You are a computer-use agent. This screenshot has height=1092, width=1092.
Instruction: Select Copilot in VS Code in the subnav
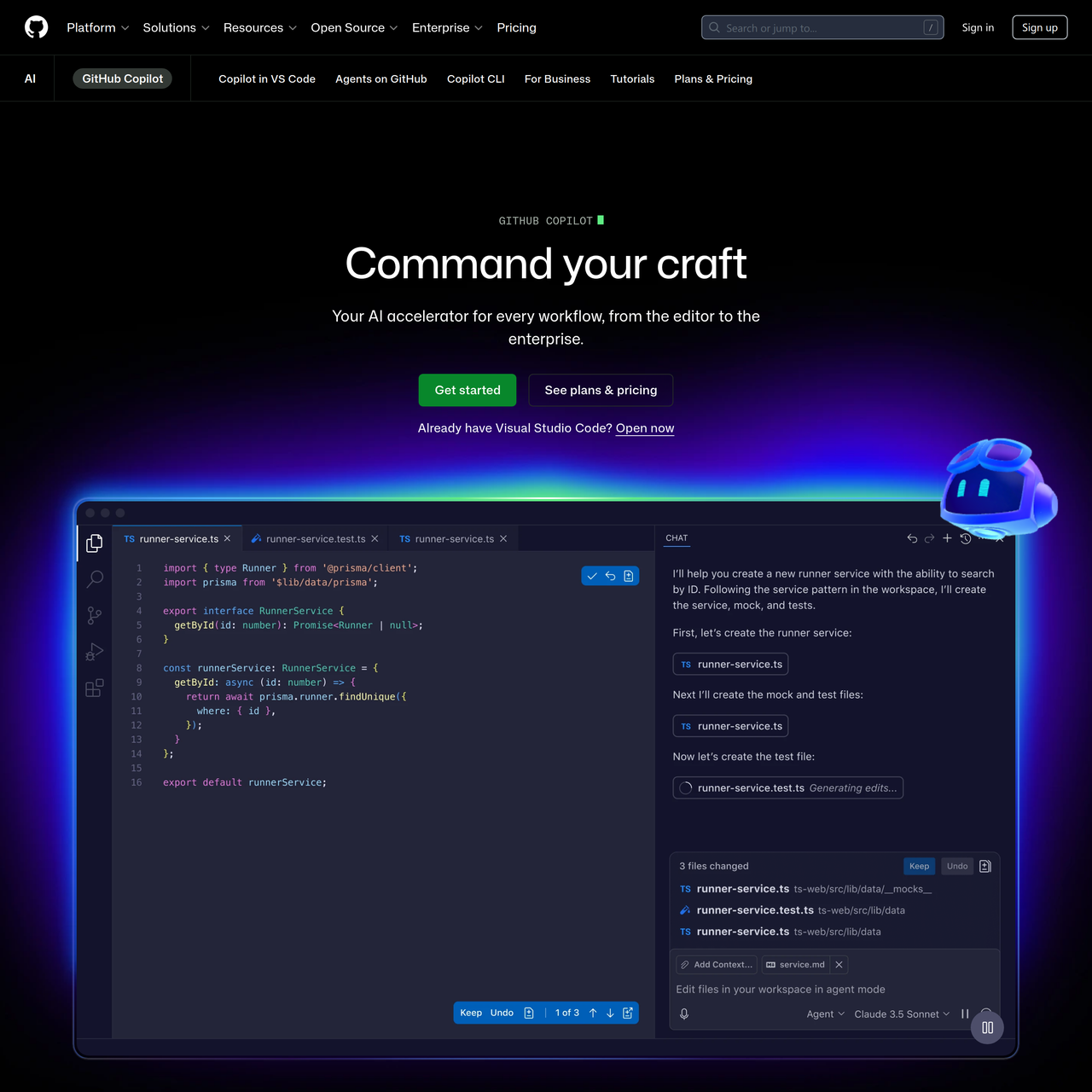click(x=267, y=78)
